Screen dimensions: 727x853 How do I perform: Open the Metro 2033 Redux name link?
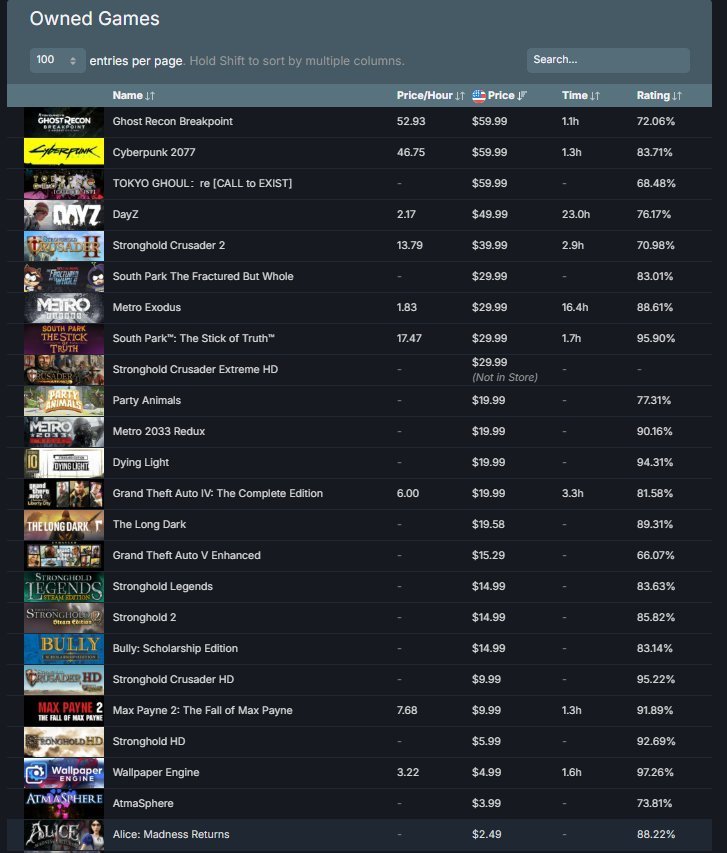158,431
